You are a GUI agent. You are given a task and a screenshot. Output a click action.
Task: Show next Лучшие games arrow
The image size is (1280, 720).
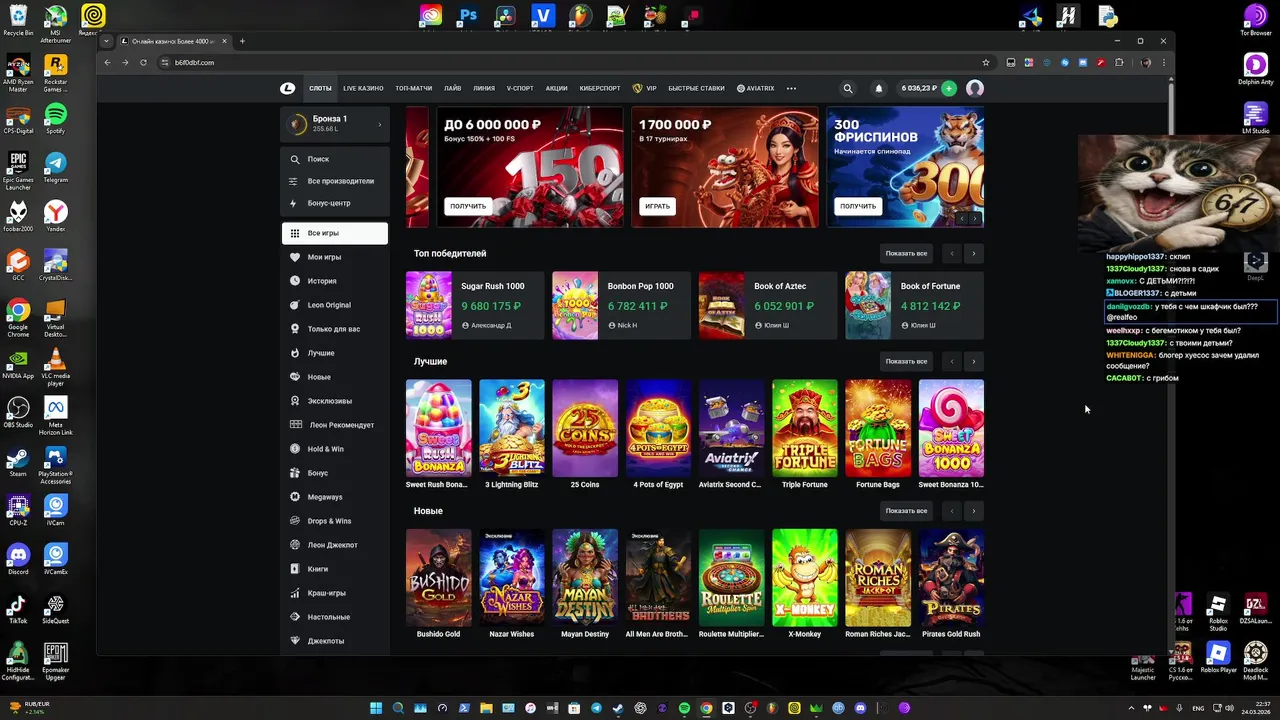(973, 361)
